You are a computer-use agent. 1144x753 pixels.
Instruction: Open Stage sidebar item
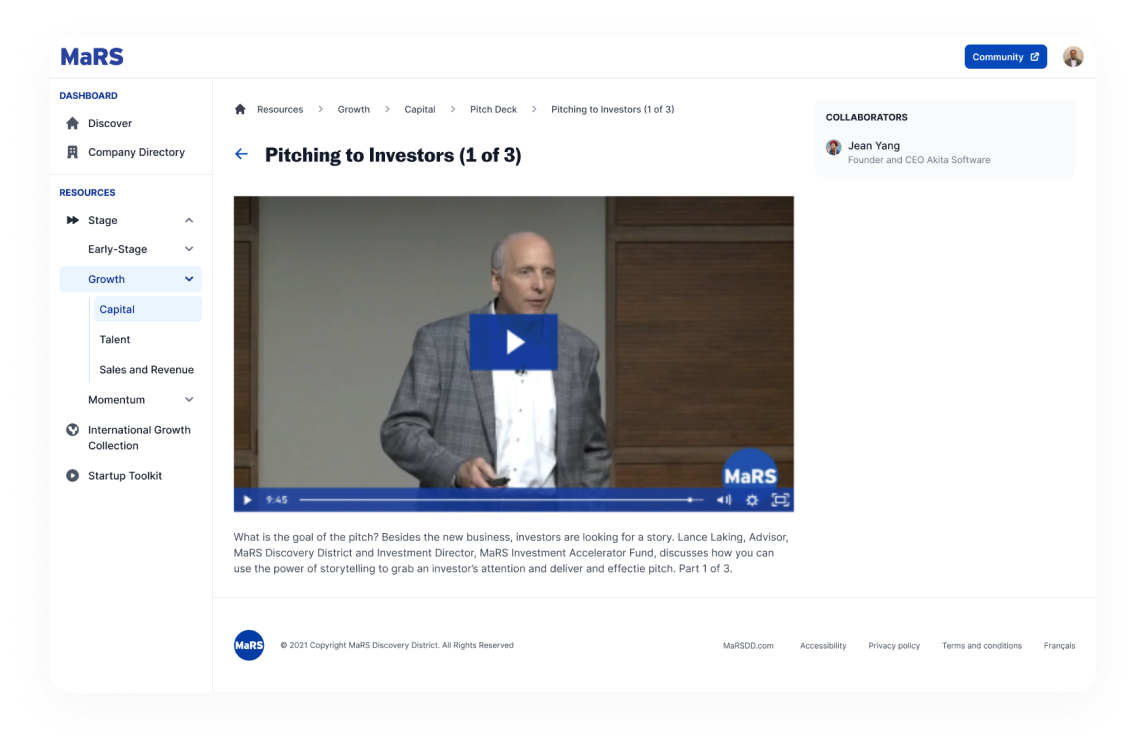coord(103,220)
